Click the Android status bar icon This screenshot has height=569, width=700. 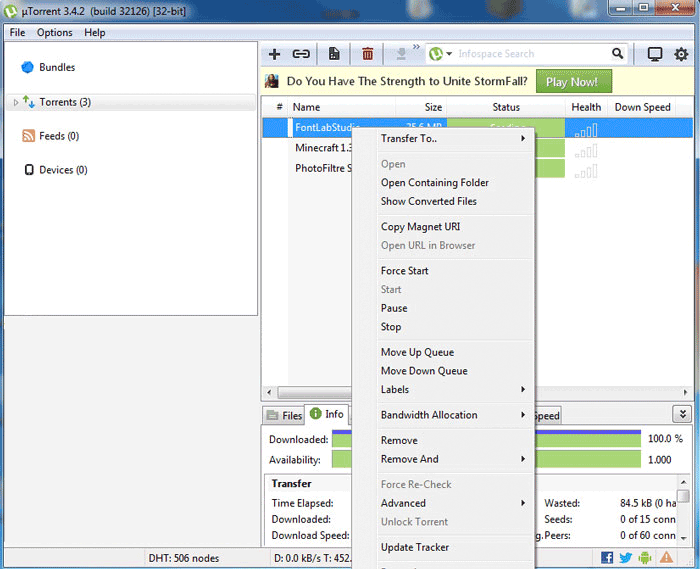[645, 558]
